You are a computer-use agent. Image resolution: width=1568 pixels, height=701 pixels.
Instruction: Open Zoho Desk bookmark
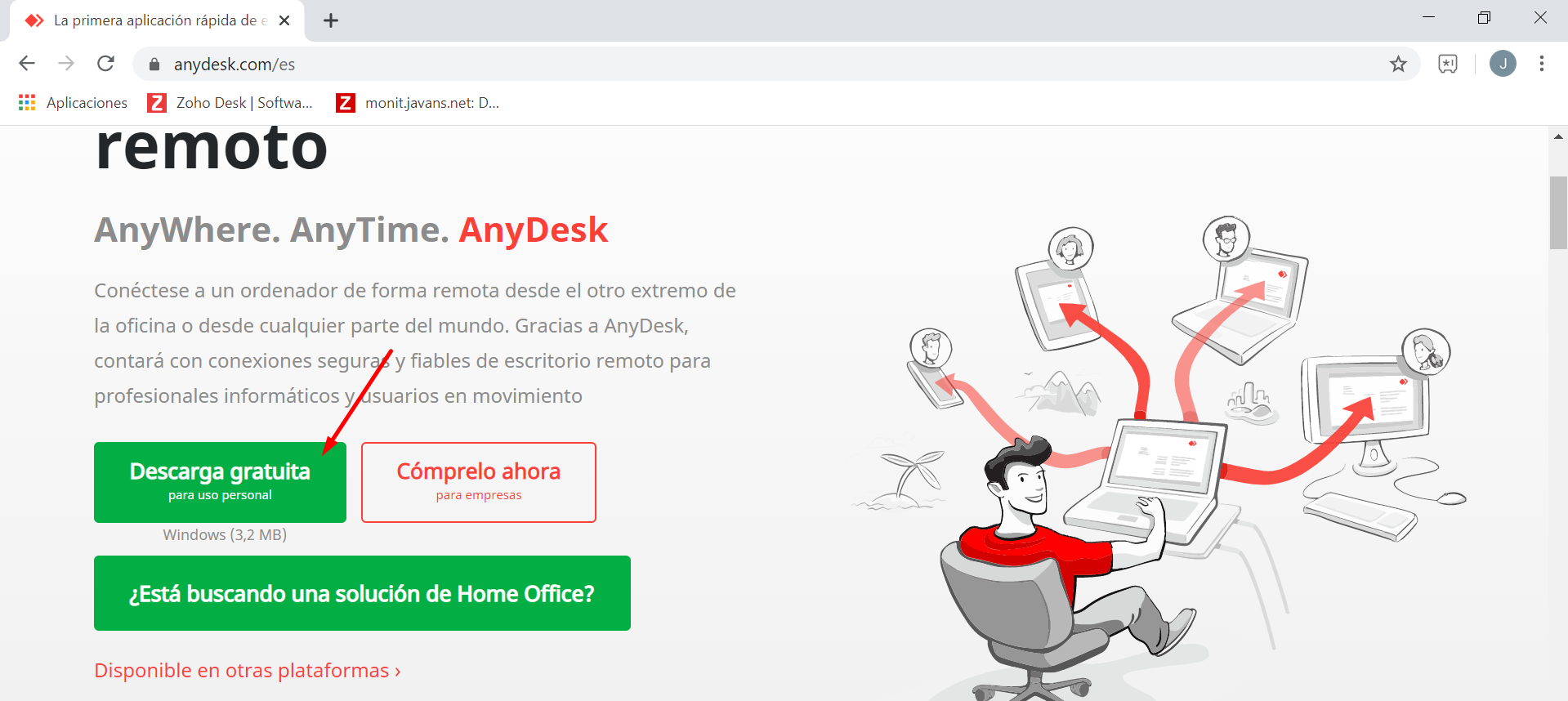point(230,103)
